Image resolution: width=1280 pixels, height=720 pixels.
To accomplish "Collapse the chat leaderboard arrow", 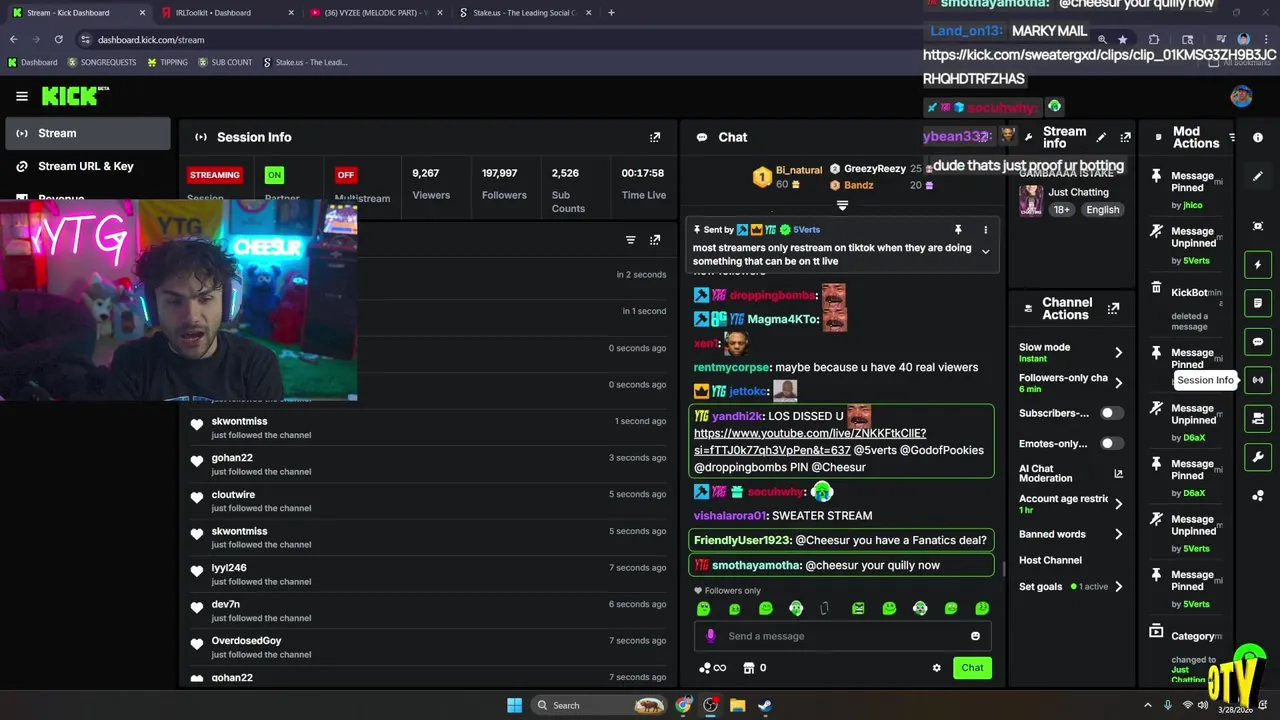I will tap(842, 205).
